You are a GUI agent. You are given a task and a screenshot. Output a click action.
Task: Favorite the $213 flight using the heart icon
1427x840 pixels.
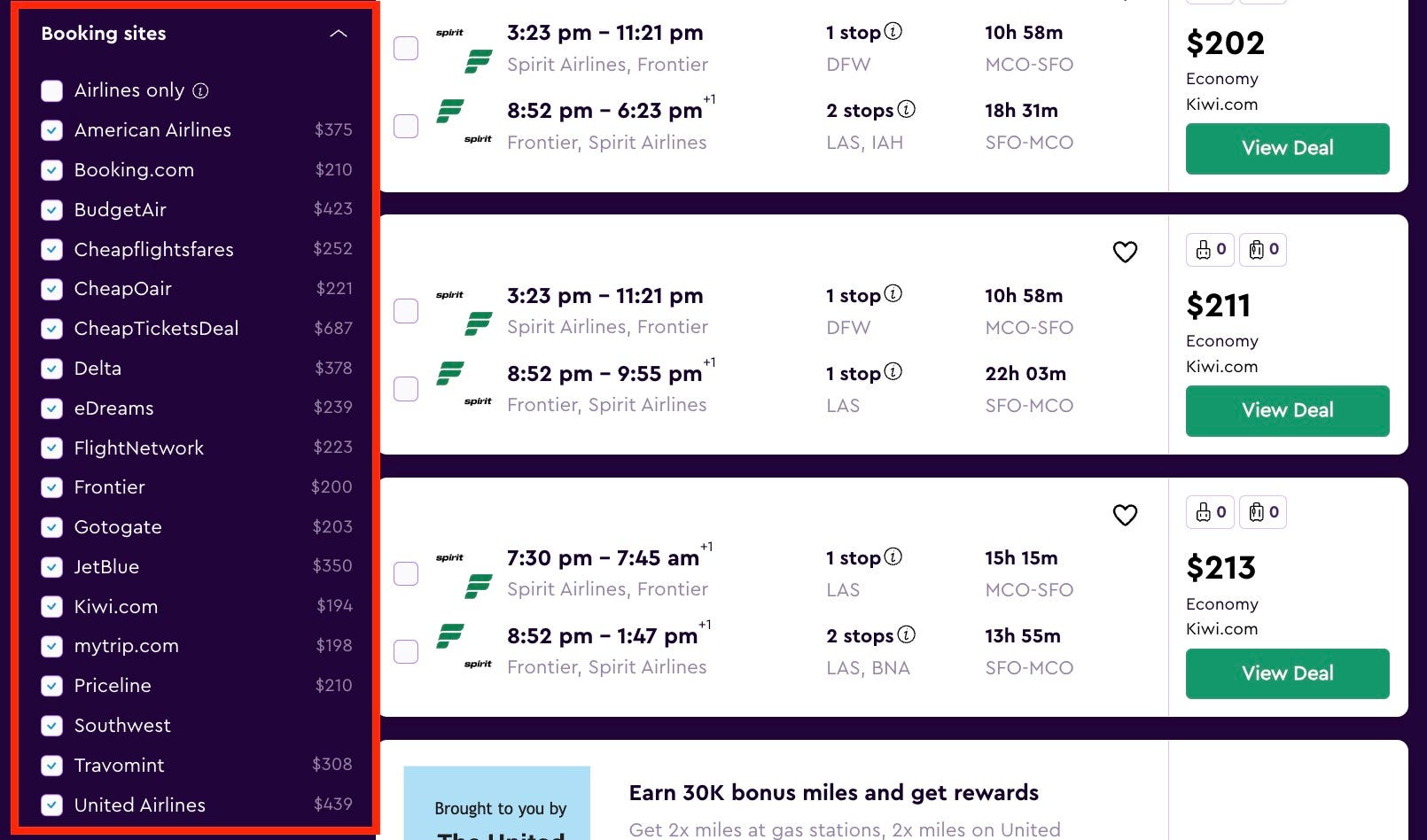tap(1126, 514)
